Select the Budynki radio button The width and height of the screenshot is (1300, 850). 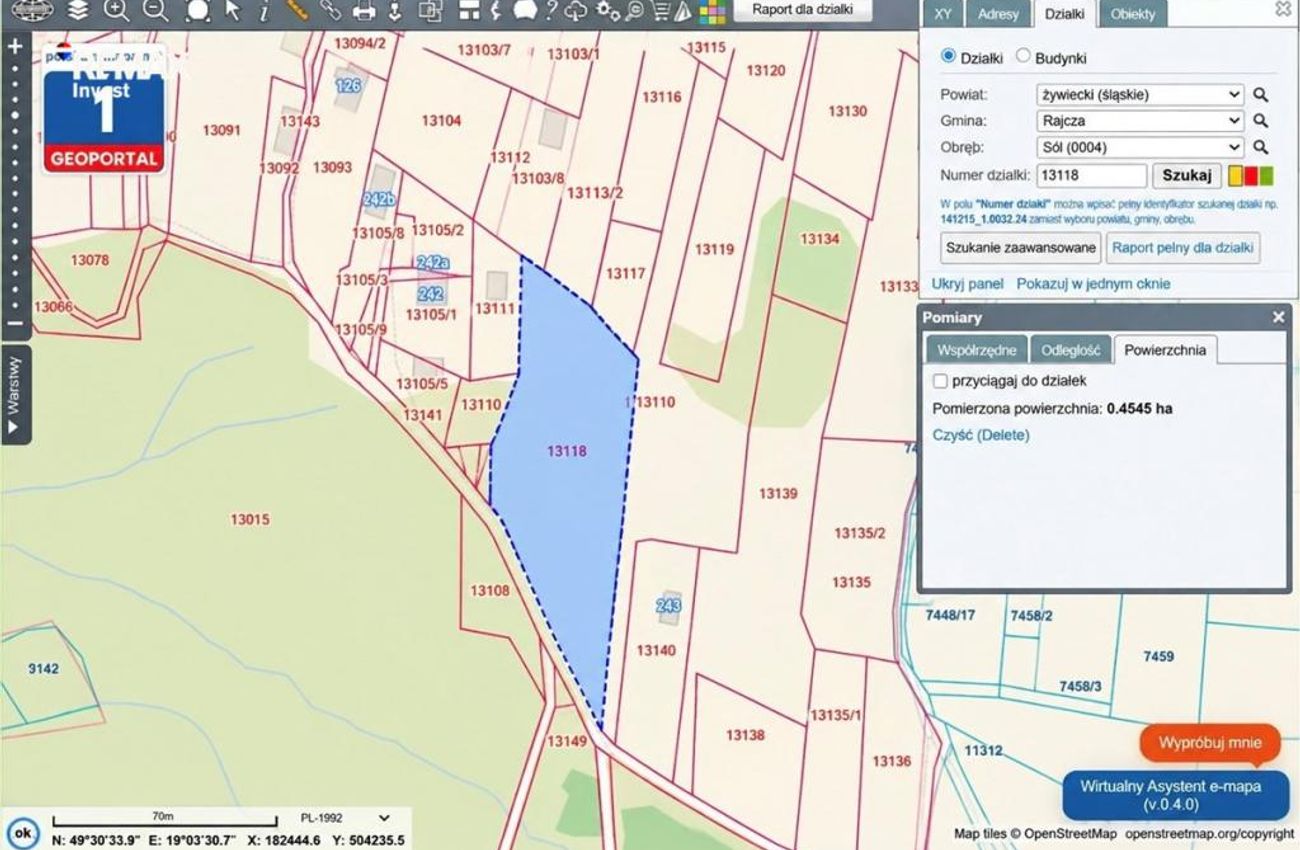1022,57
